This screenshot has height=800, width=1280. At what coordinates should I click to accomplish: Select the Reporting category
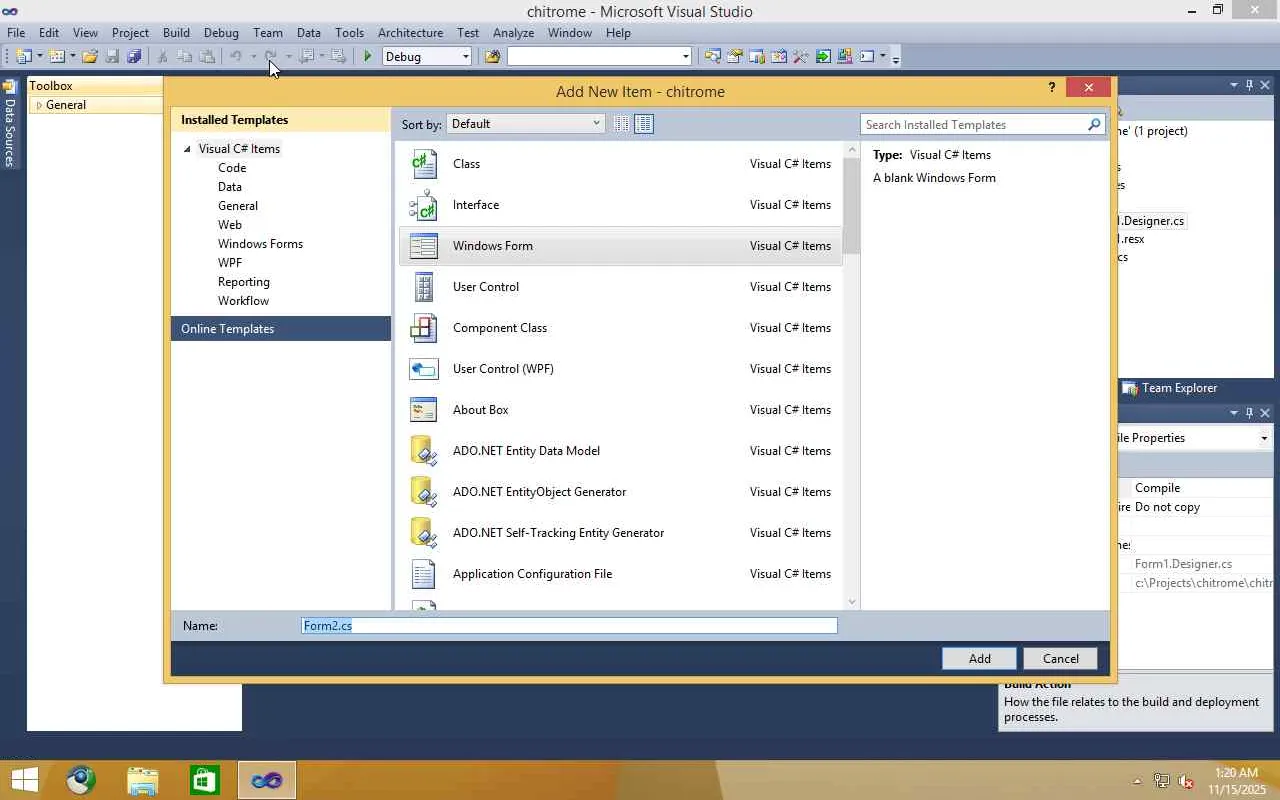[244, 282]
